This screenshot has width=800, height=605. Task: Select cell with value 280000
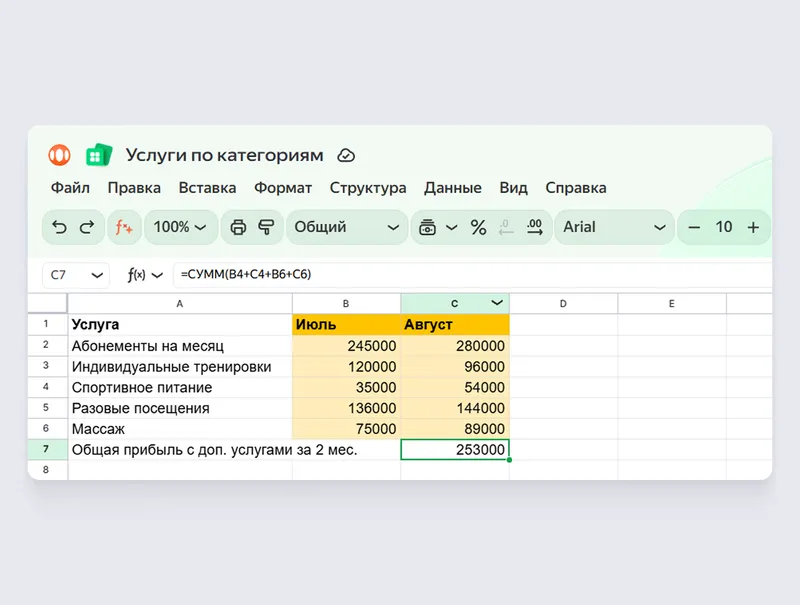455,345
